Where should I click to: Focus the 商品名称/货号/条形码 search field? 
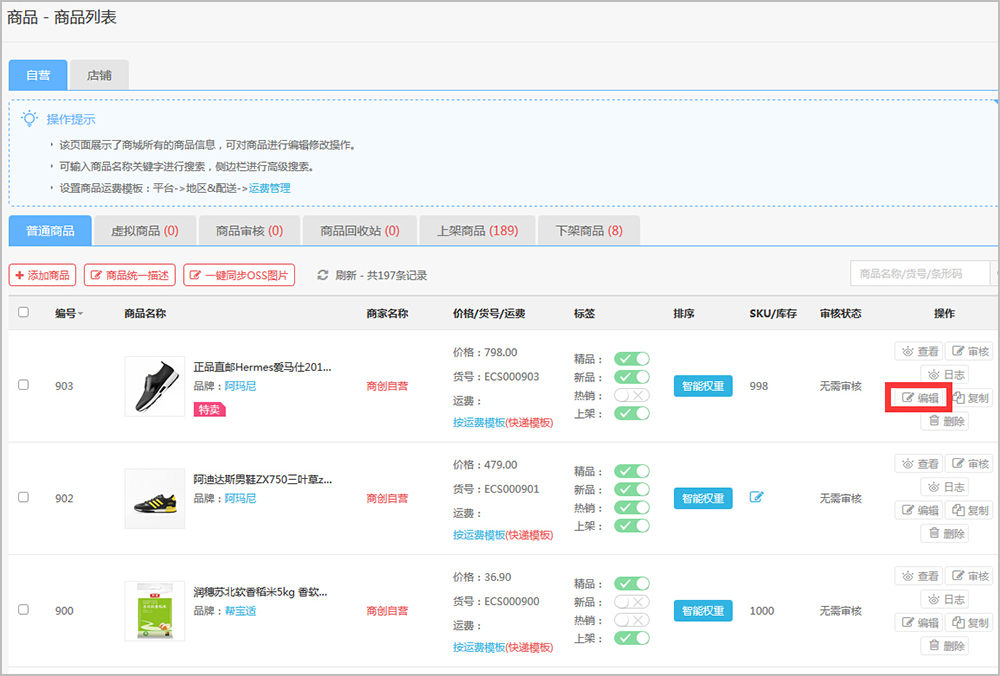920,274
